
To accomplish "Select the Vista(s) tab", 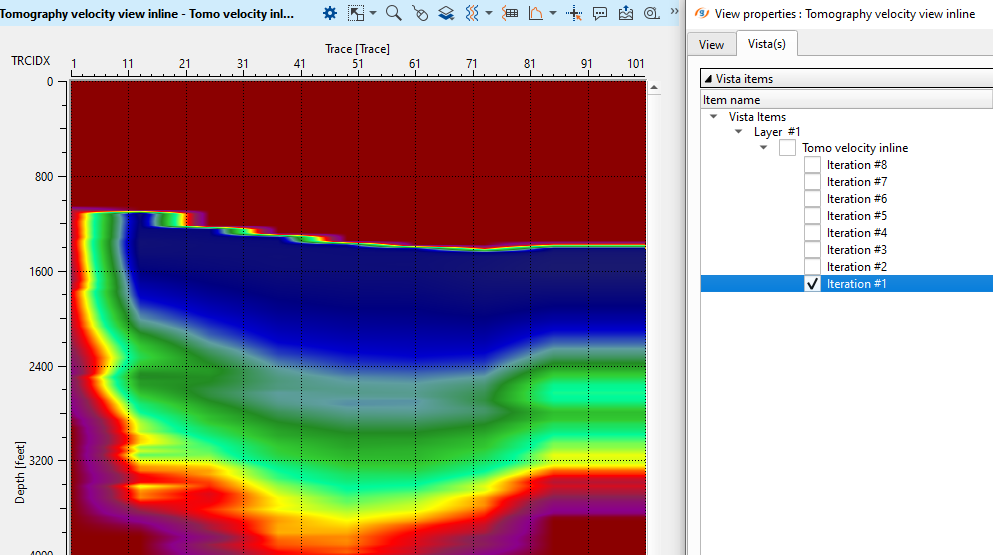I will tap(766, 45).
